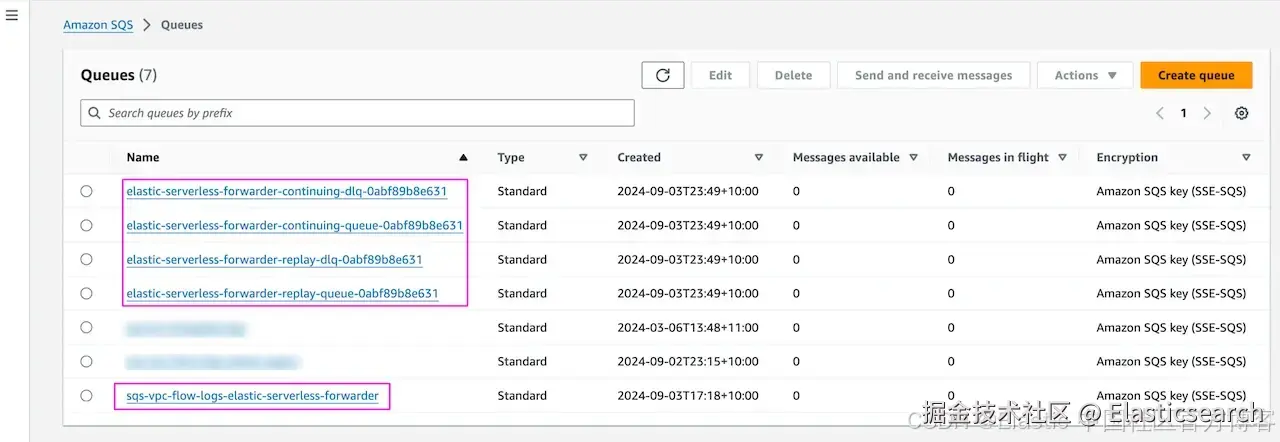Sort by the Created column arrow
The height and width of the screenshot is (442, 1280).
coord(759,157)
